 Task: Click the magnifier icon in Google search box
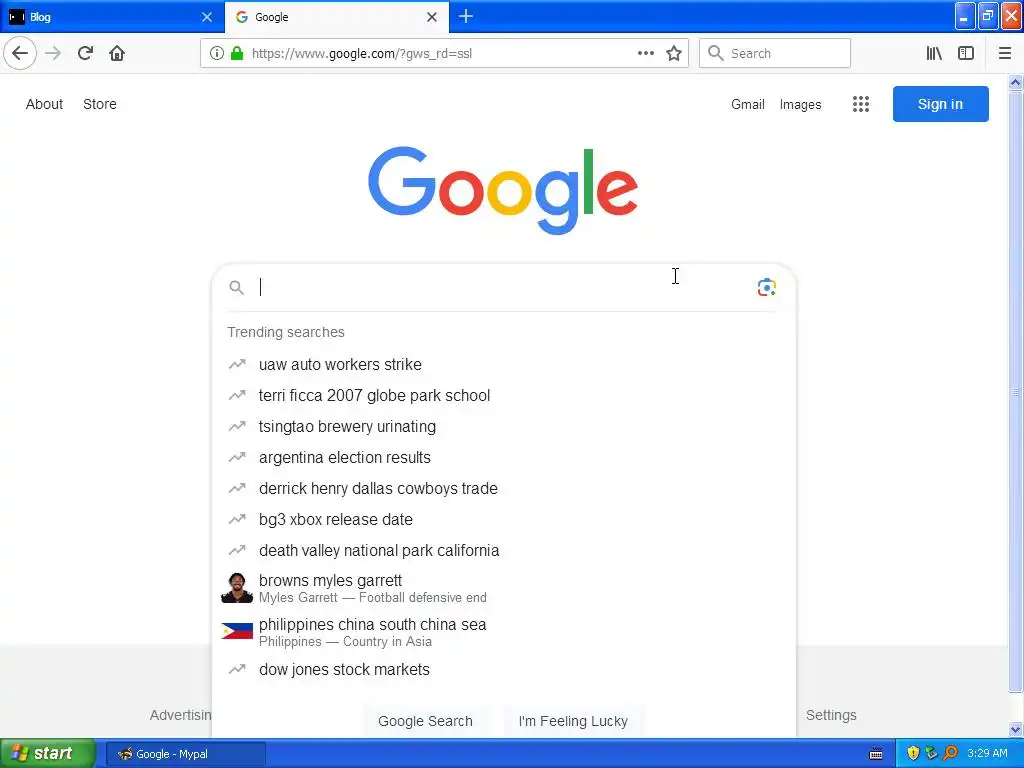pos(236,287)
